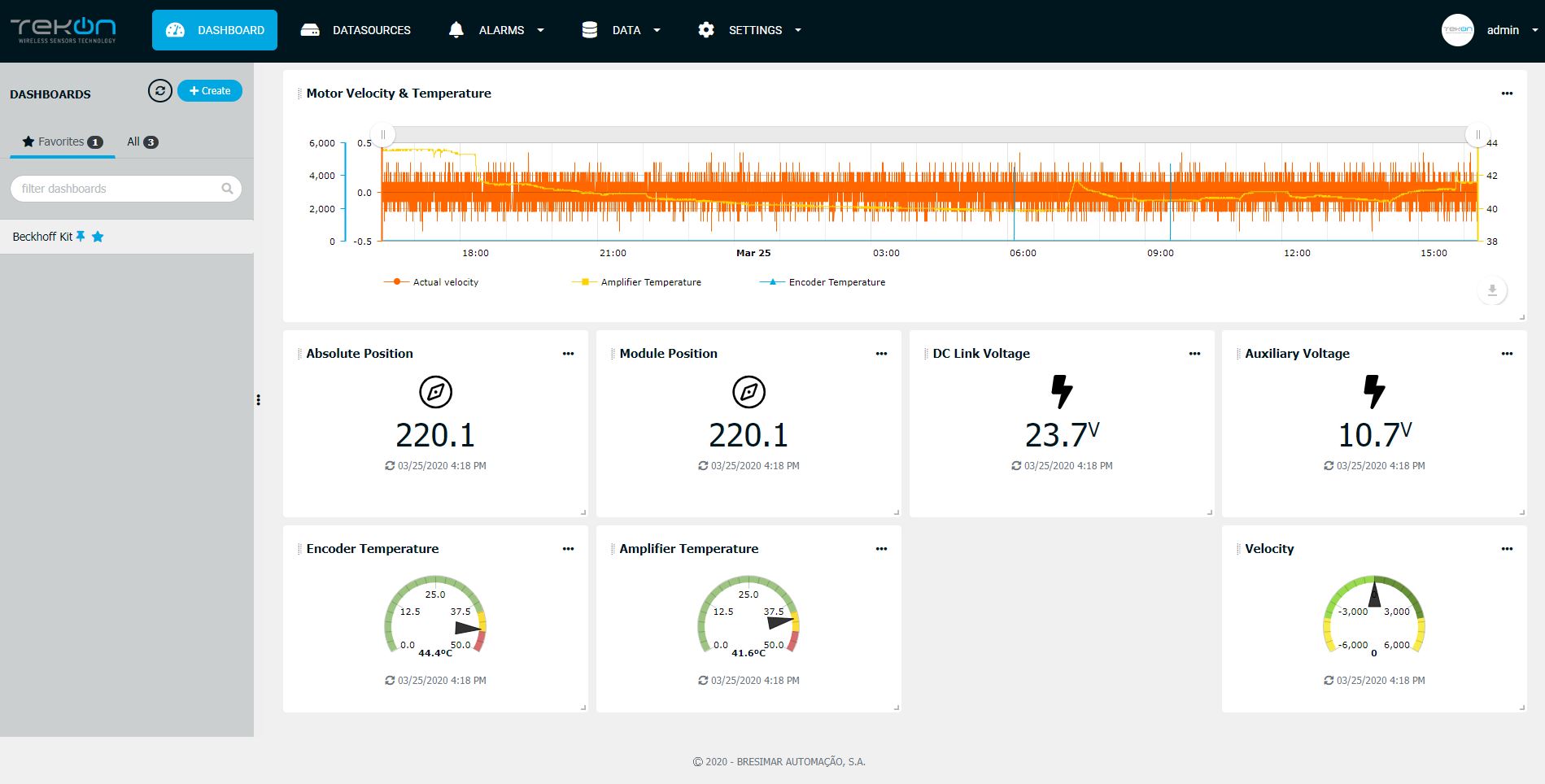The image size is (1545, 784).
Task: Click the Amplifier Temperature gauge dial
Action: click(748, 616)
